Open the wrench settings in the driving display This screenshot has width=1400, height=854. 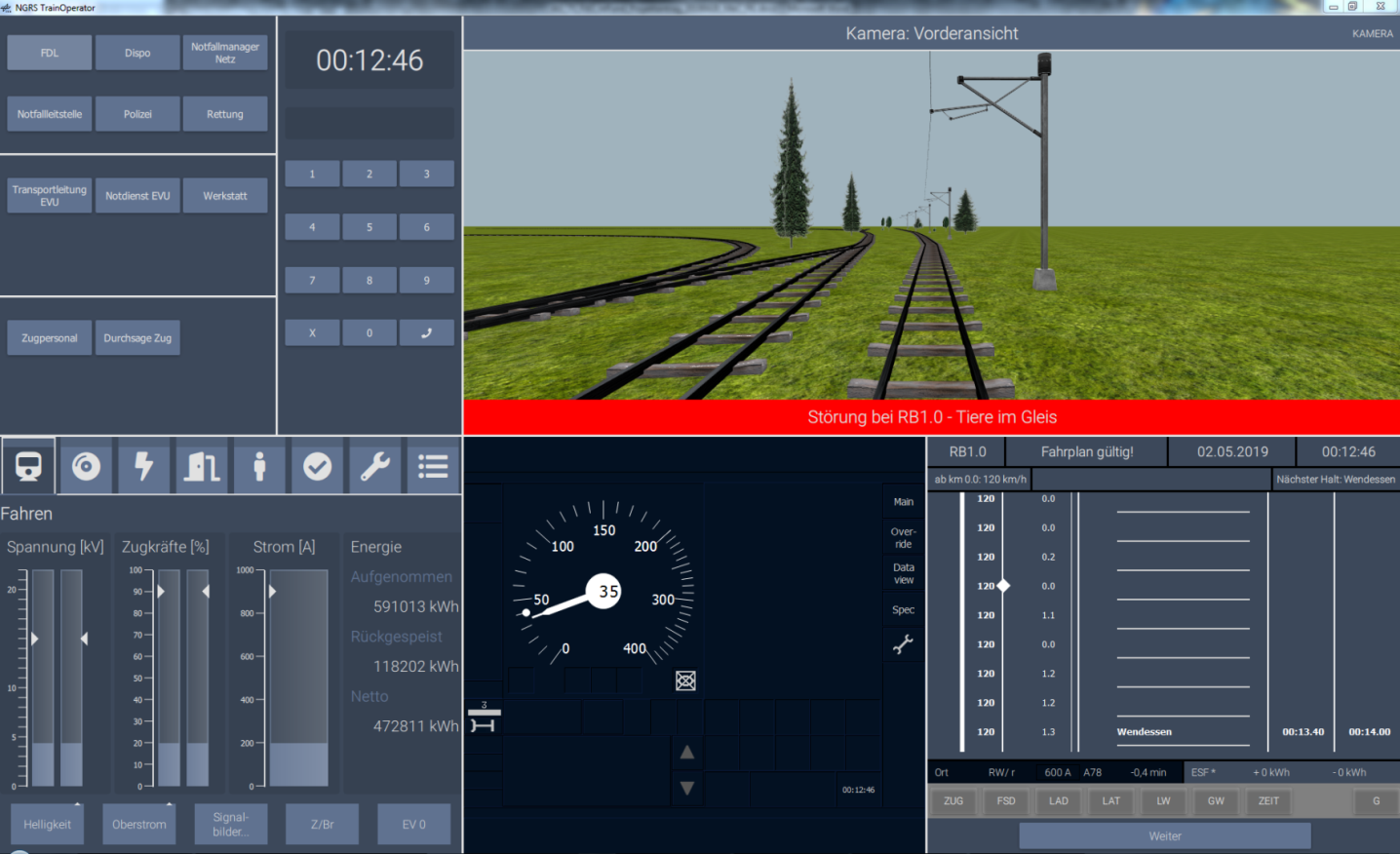[x=903, y=643]
